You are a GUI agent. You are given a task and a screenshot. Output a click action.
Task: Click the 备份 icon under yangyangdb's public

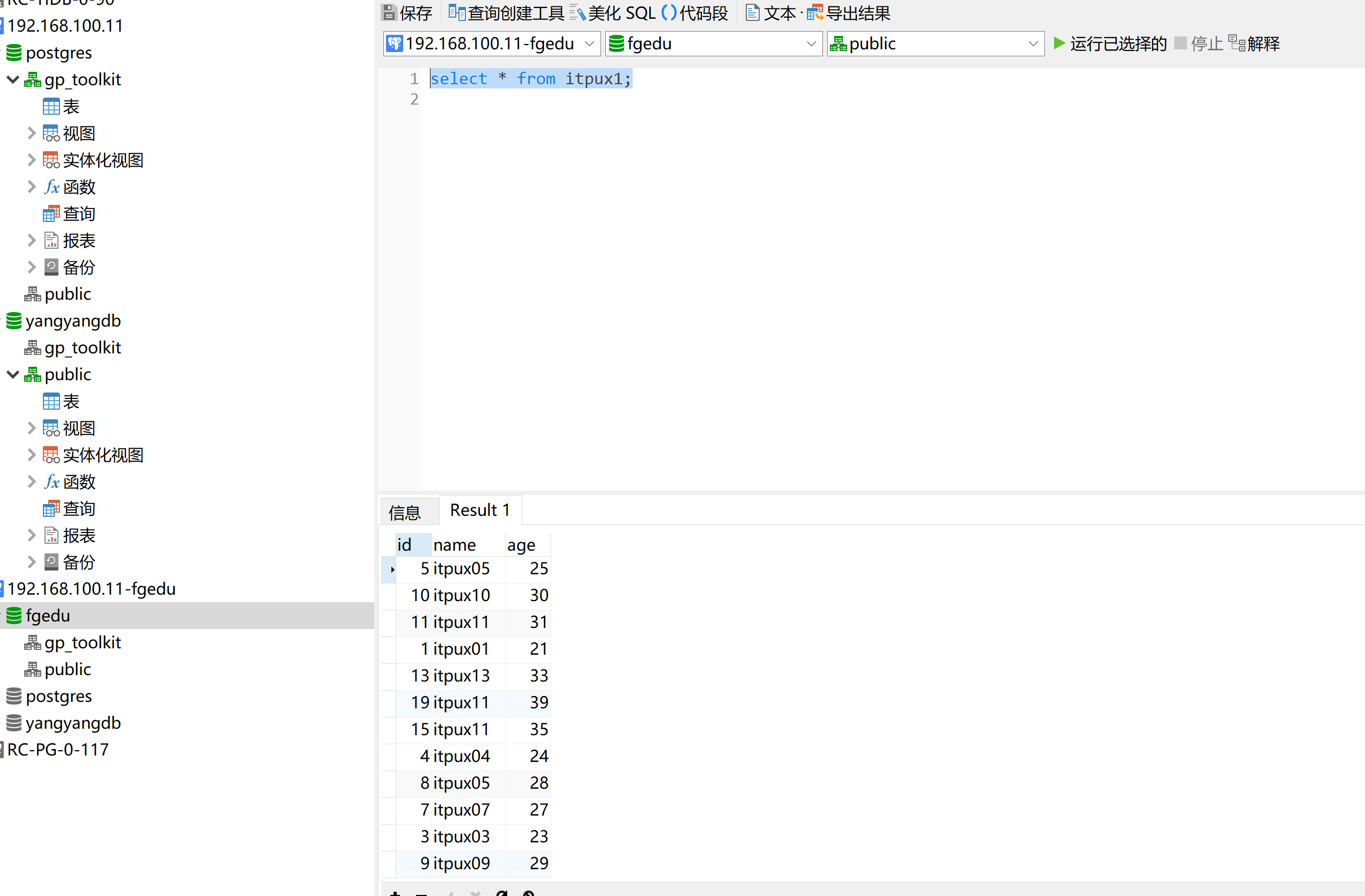pos(51,562)
